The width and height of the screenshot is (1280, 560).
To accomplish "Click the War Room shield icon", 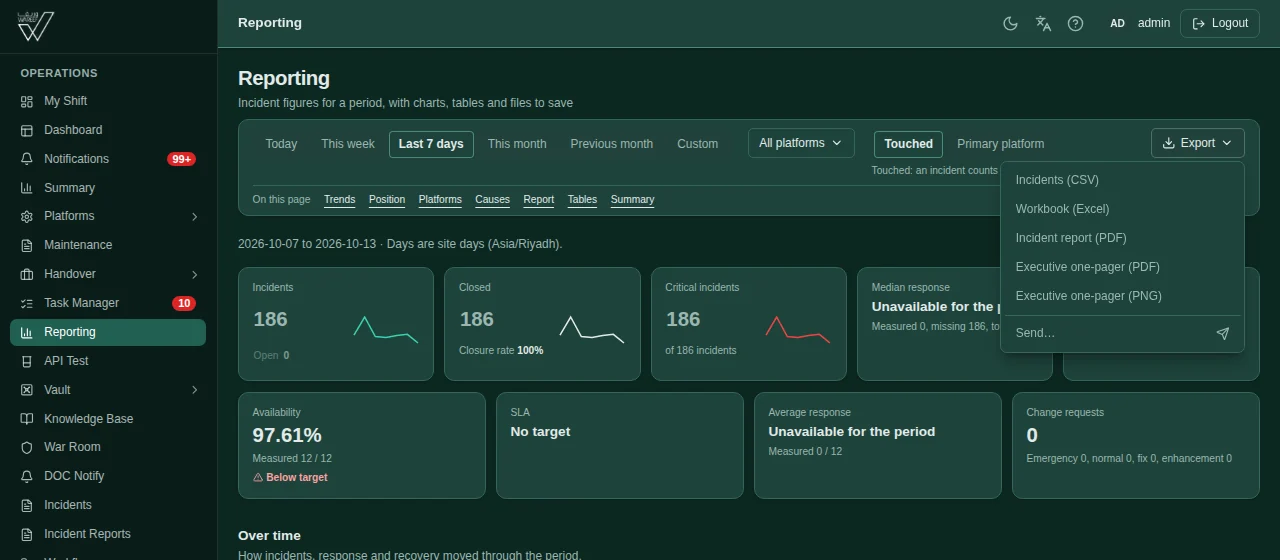I will point(27,447).
